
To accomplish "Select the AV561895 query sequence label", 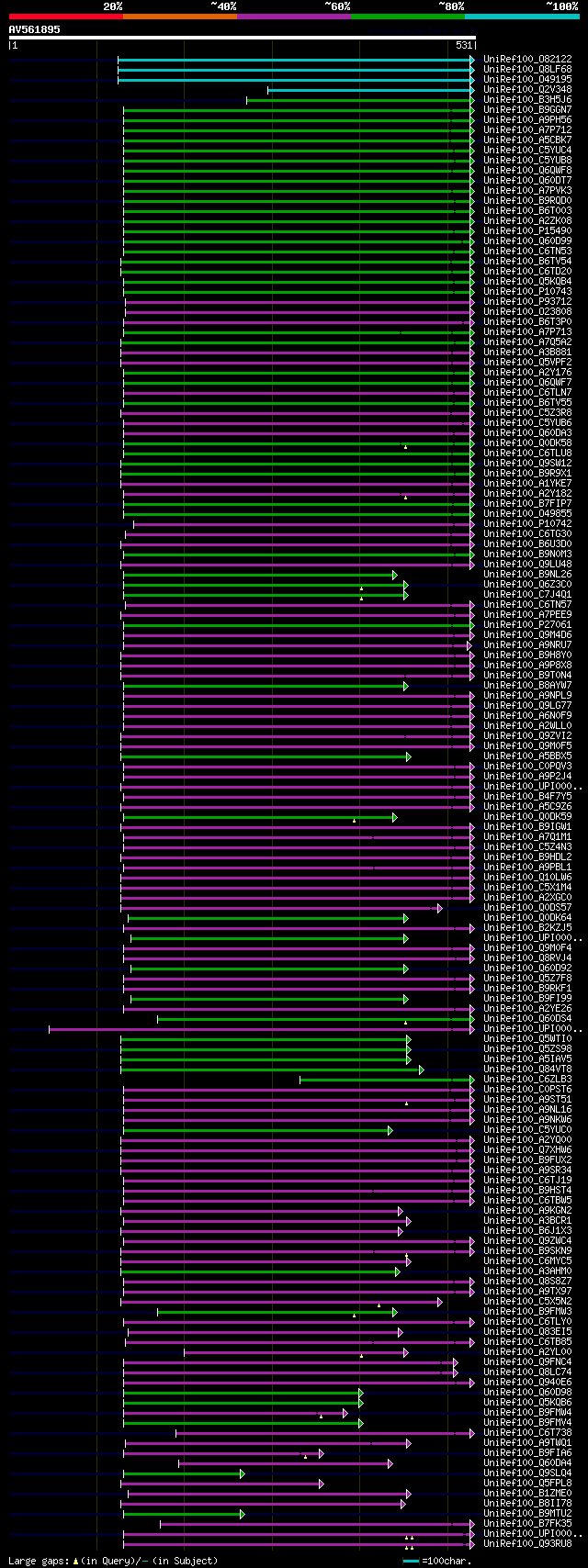I will click(35, 29).
